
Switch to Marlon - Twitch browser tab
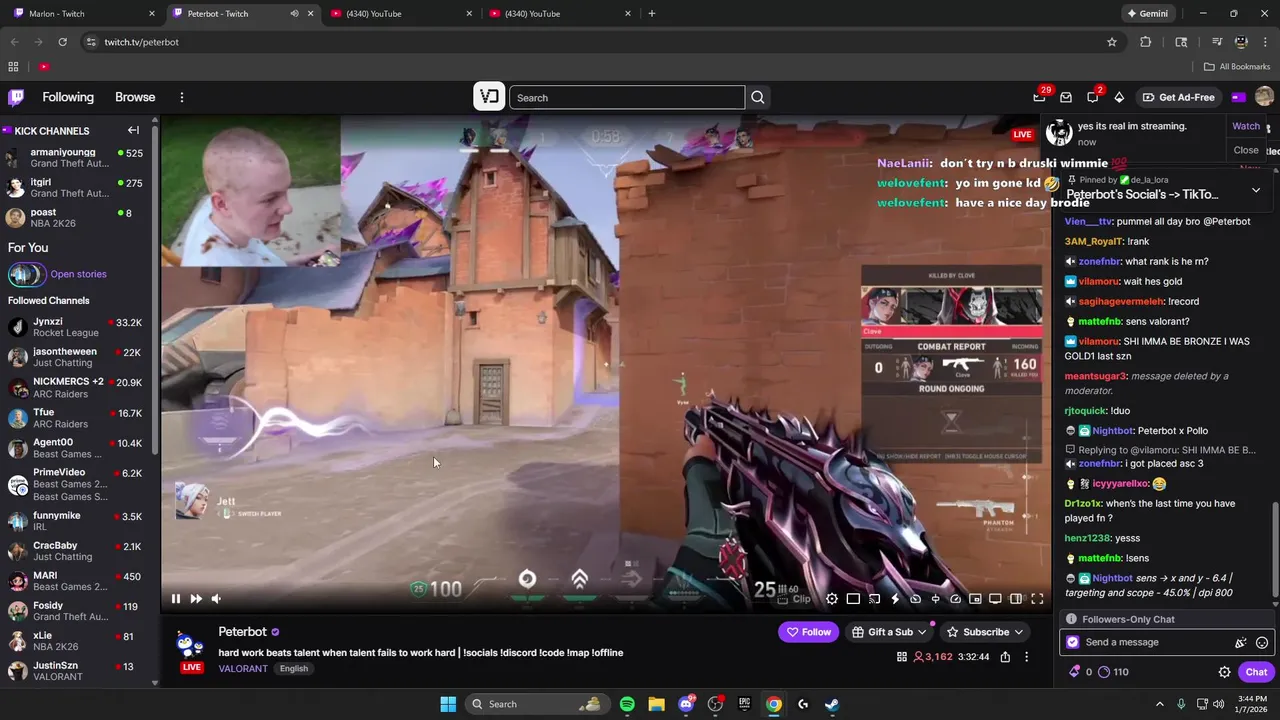click(x=82, y=13)
